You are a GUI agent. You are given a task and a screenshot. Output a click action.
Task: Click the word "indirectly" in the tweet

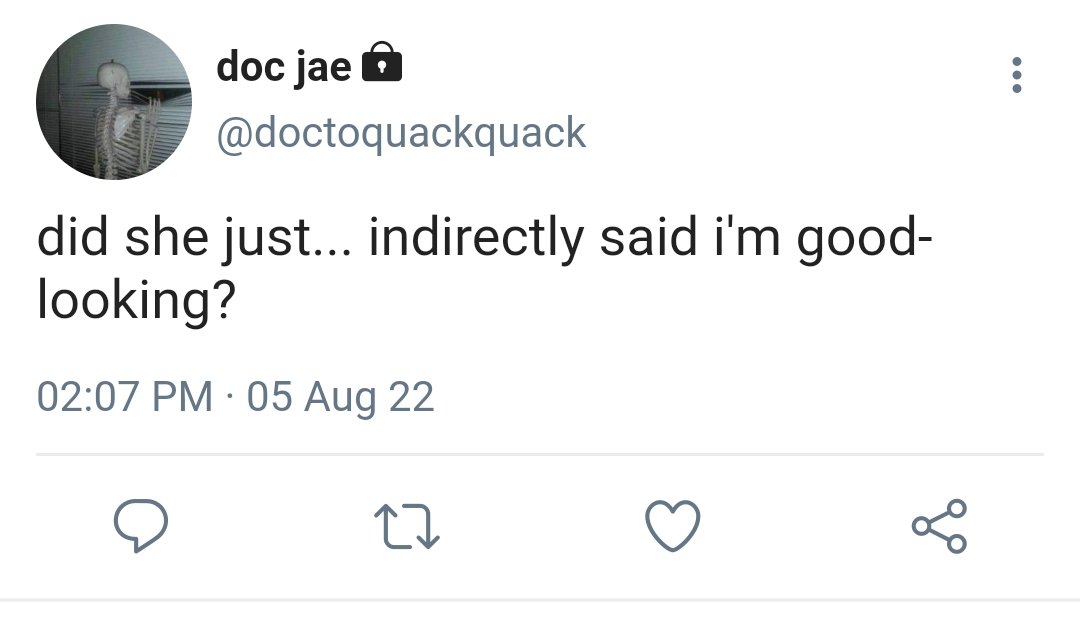[477, 238]
